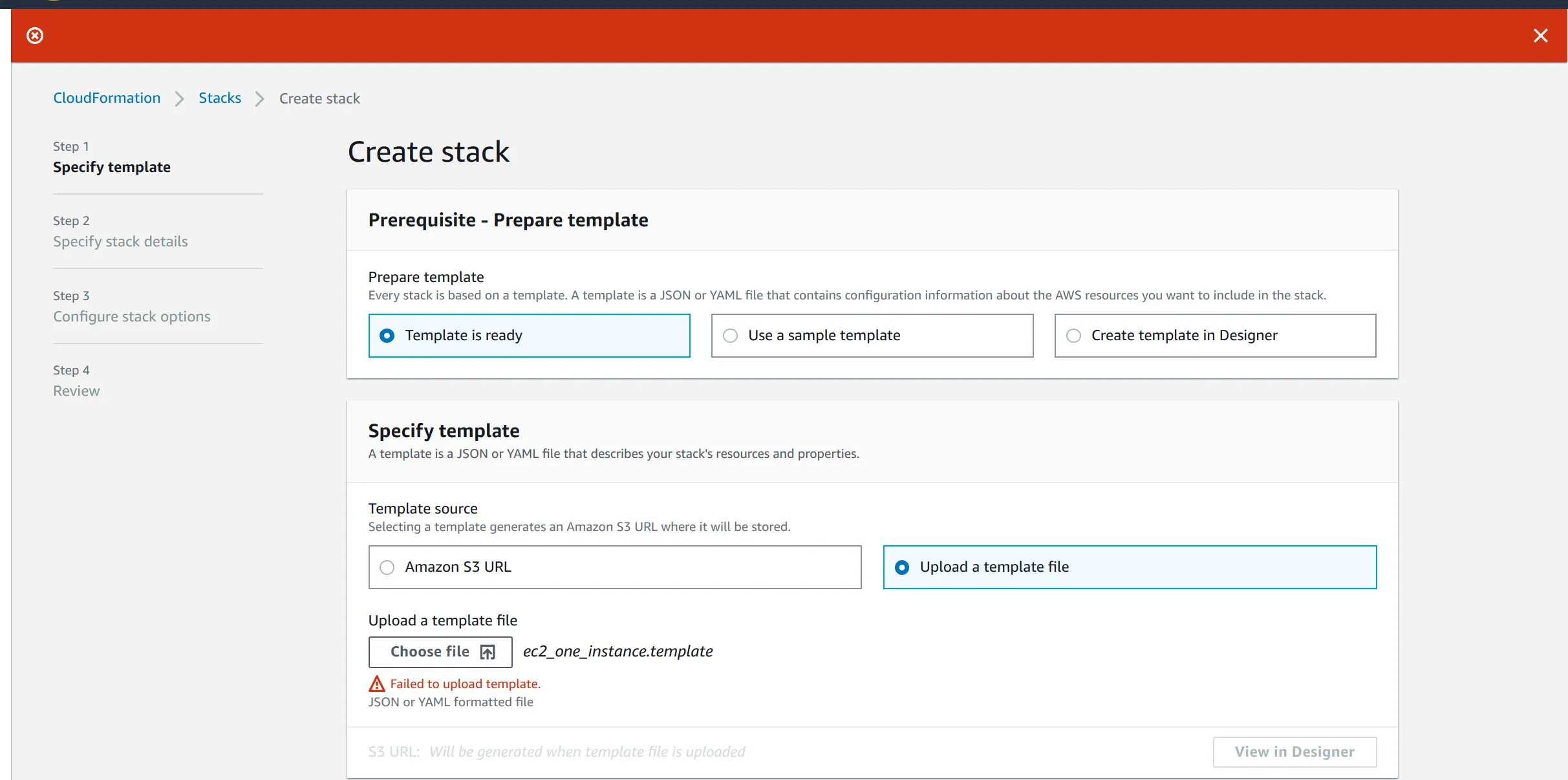Go to the Stacks breadcrumb link
This screenshot has height=780, width=1568.
coord(220,98)
